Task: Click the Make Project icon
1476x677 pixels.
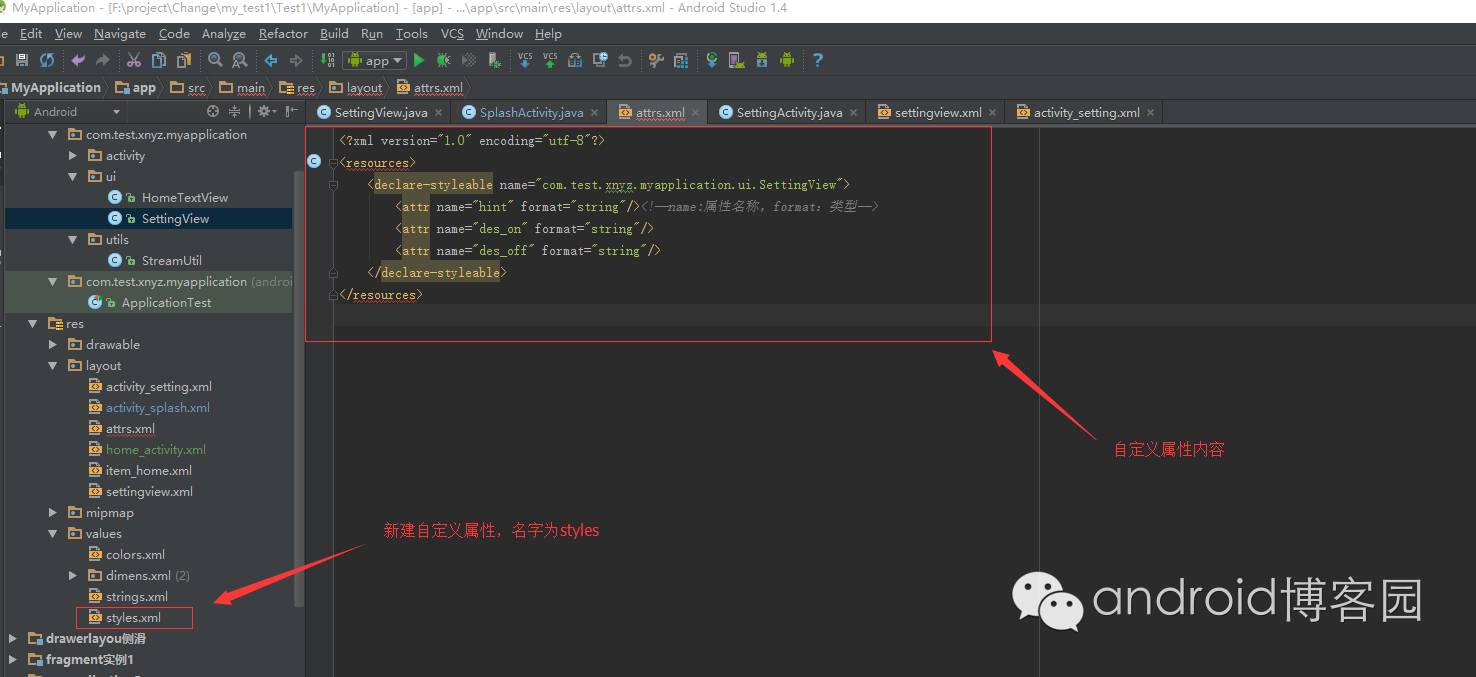Action: click(x=328, y=60)
